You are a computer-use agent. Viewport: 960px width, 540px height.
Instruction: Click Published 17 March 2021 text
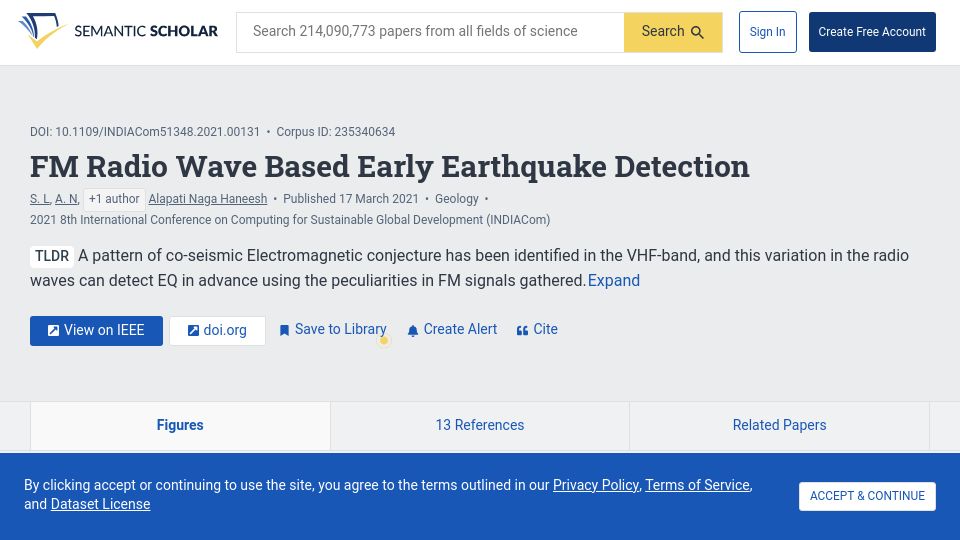coord(351,199)
